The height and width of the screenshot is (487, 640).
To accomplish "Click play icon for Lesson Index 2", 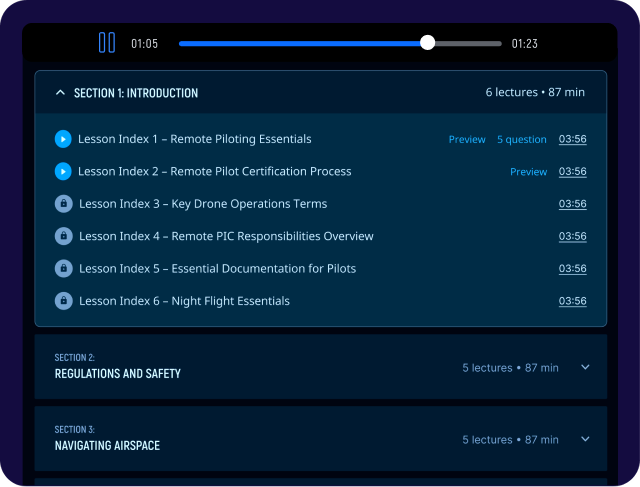I will pos(63,171).
